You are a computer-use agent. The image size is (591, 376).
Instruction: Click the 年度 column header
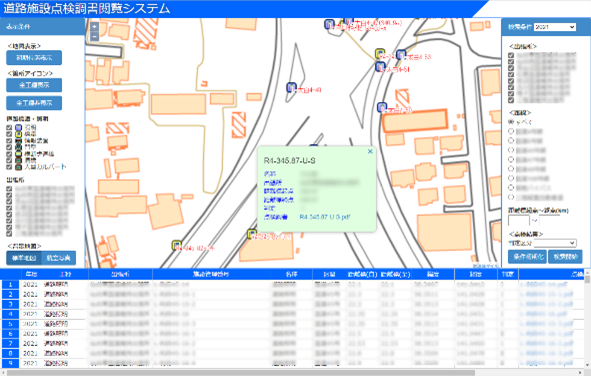[x=31, y=274]
